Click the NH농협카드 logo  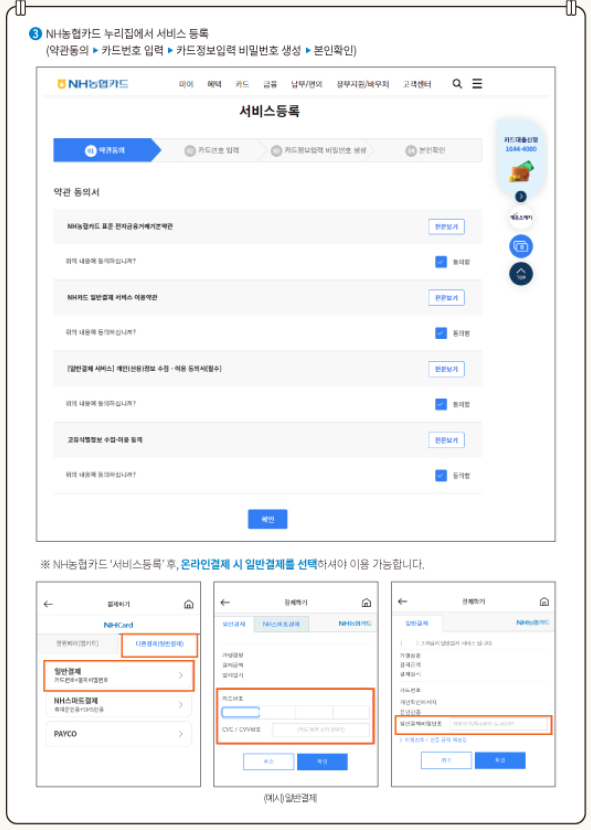coord(93,84)
